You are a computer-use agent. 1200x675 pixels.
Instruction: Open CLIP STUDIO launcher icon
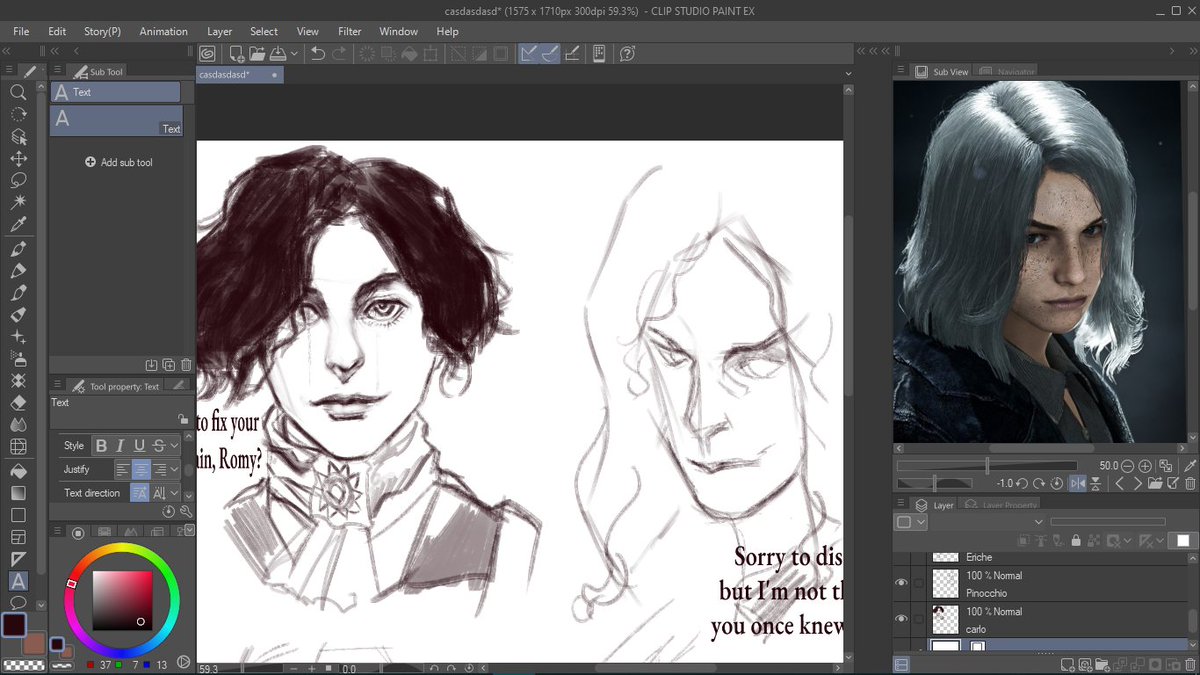[x=207, y=54]
